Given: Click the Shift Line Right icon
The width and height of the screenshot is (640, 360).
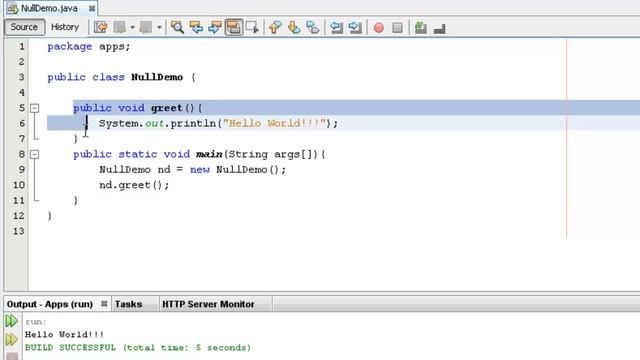Looking at the screenshot, I should pos(355,27).
